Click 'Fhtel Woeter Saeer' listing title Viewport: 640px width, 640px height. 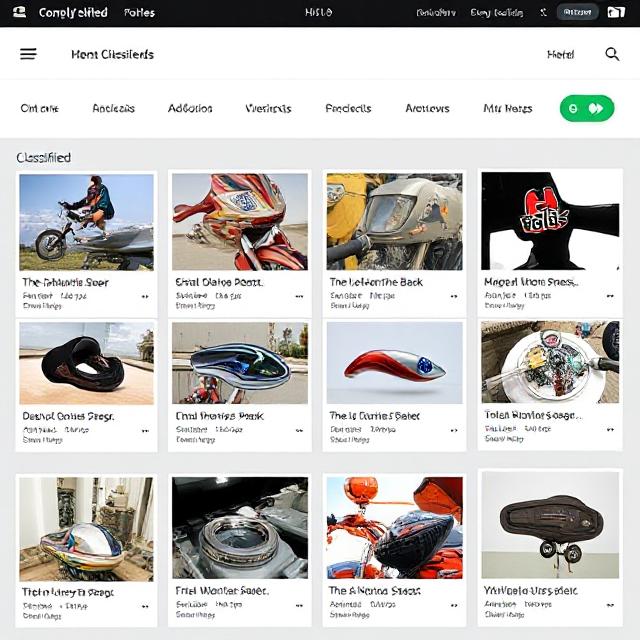pos(222,591)
